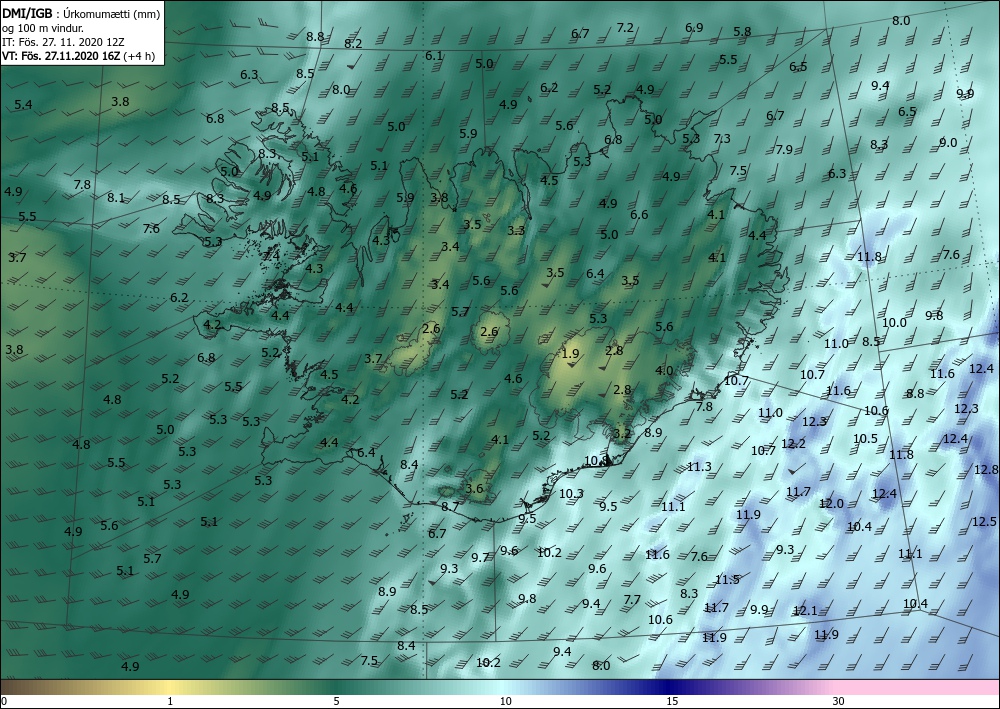This screenshot has height=709, width=1000.
Task: Click the 12.5 value label
Action: point(984,522)
